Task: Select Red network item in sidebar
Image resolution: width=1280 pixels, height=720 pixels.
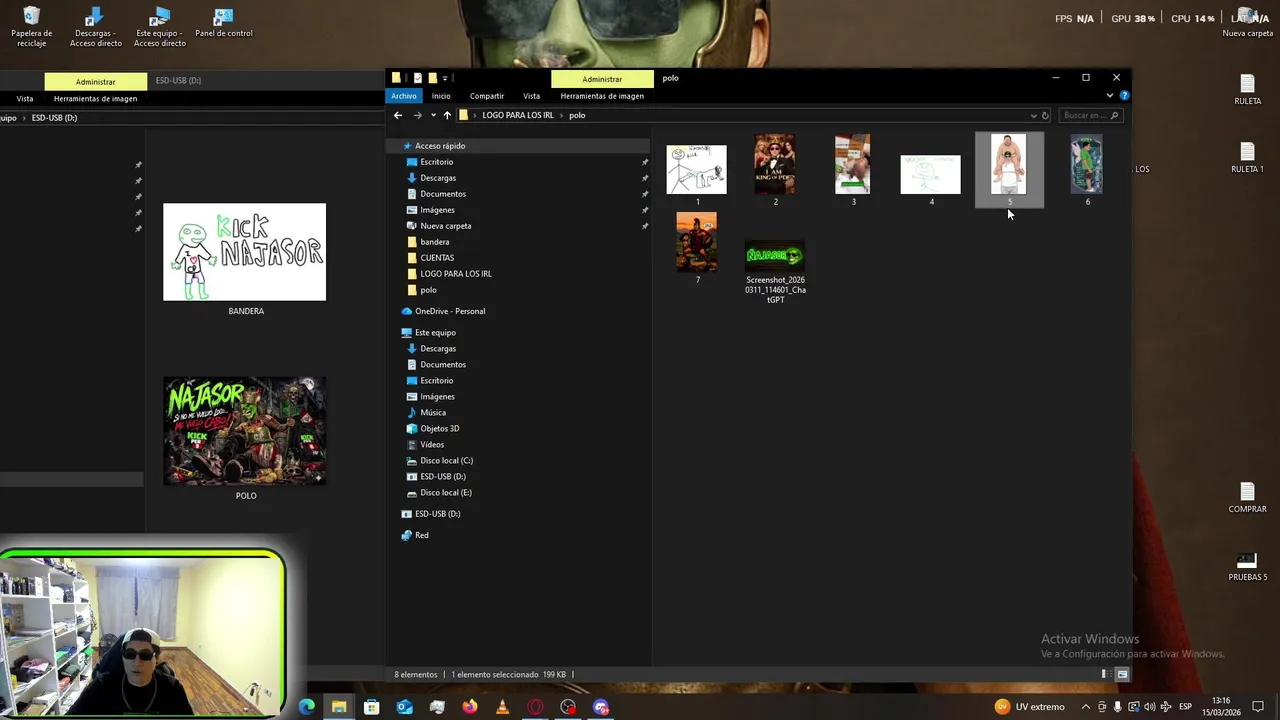Action: [422, 536]
